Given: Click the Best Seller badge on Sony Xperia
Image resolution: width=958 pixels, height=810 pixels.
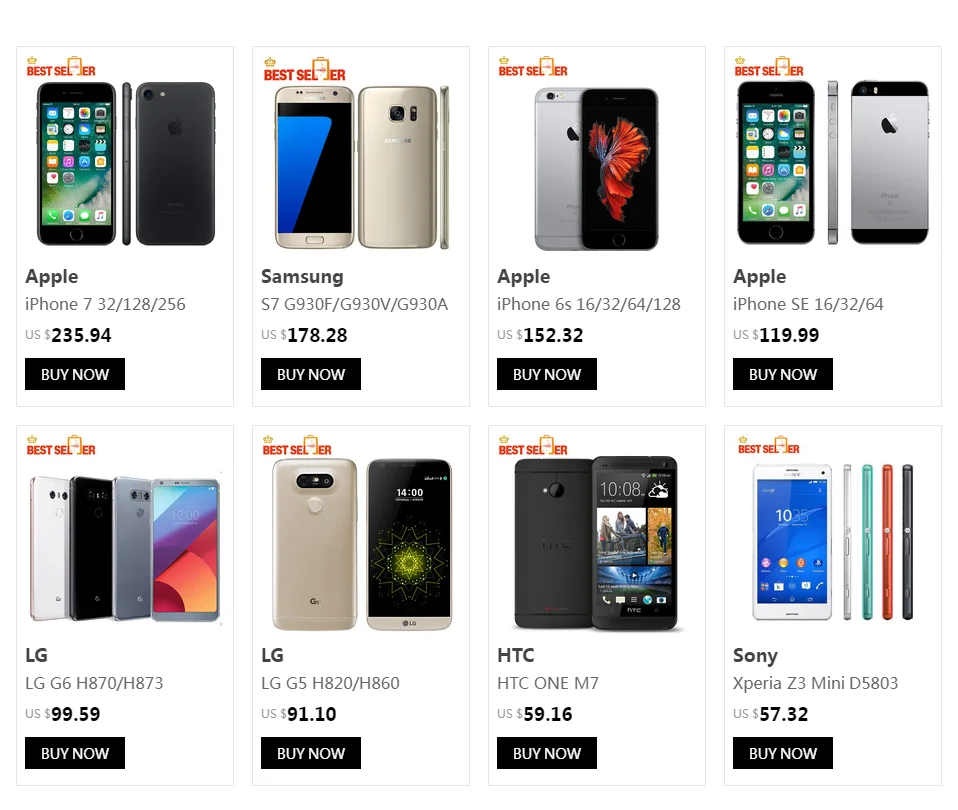Looking at the screenshot, I should click(x=769, y=445).
